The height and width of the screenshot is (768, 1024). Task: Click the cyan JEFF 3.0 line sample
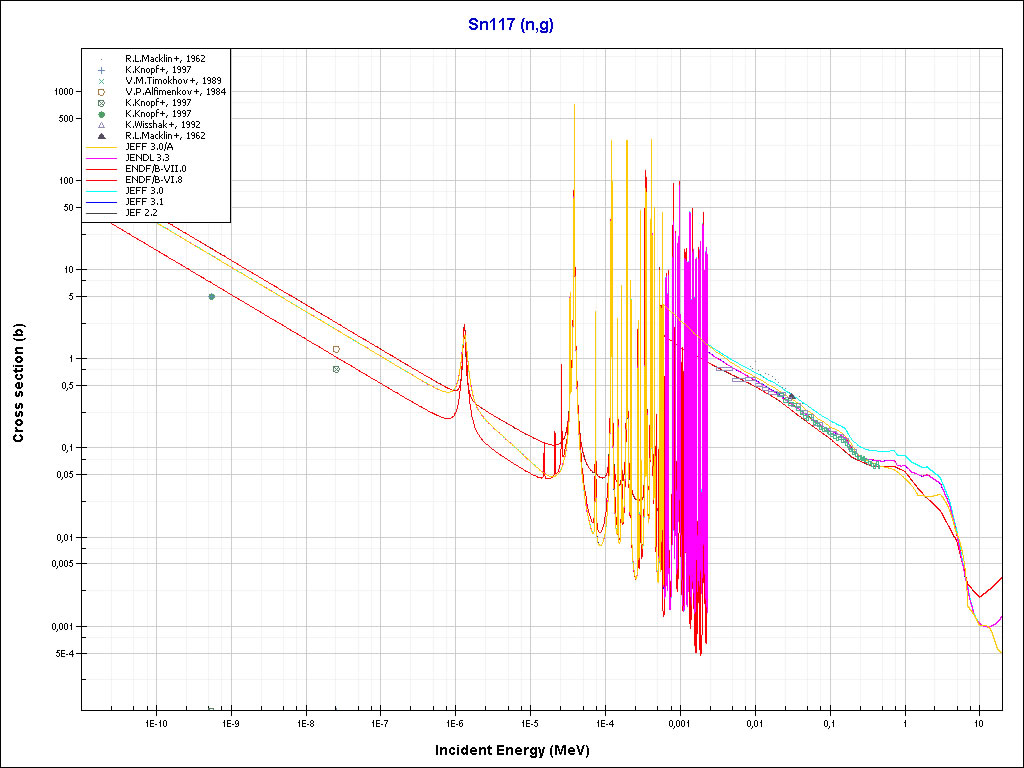click(102, 191)
